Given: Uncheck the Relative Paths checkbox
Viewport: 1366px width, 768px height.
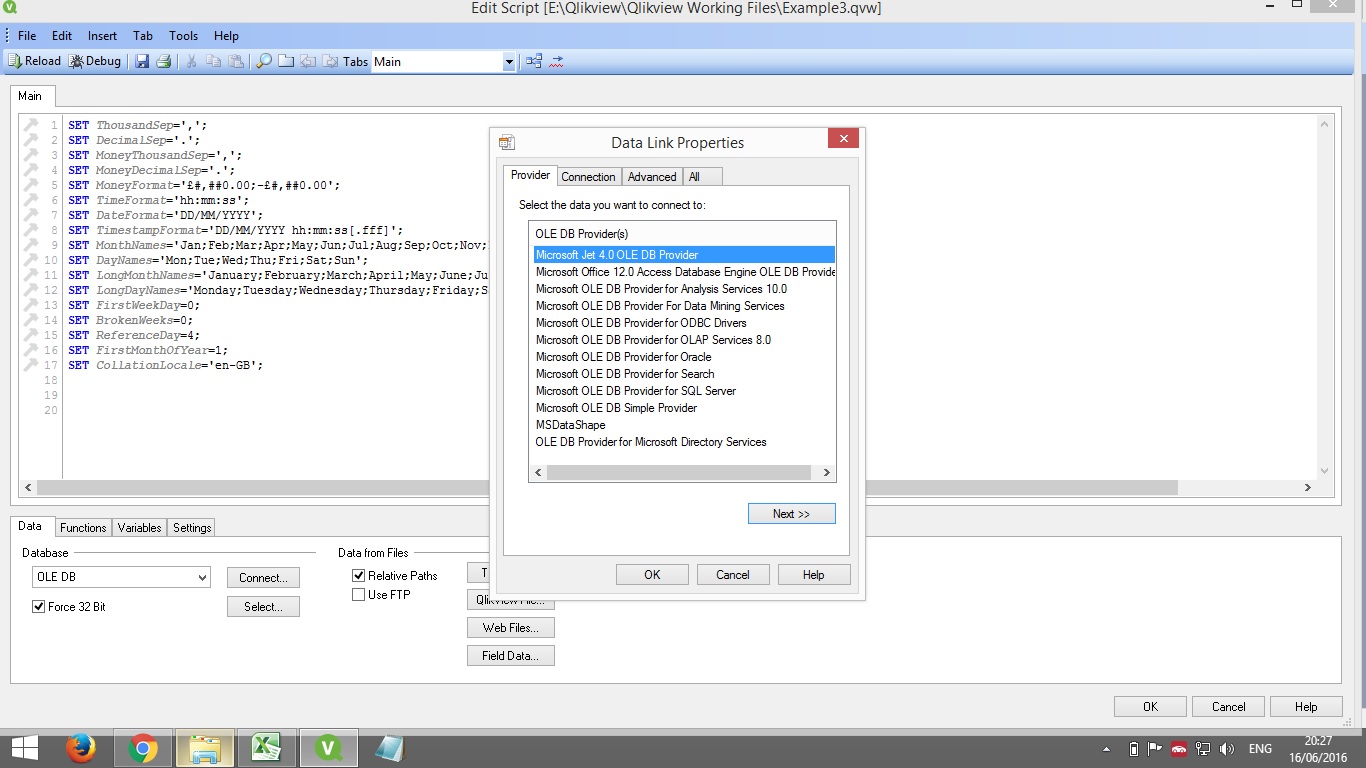Looking at the screenshot, I should pos(359,576).
